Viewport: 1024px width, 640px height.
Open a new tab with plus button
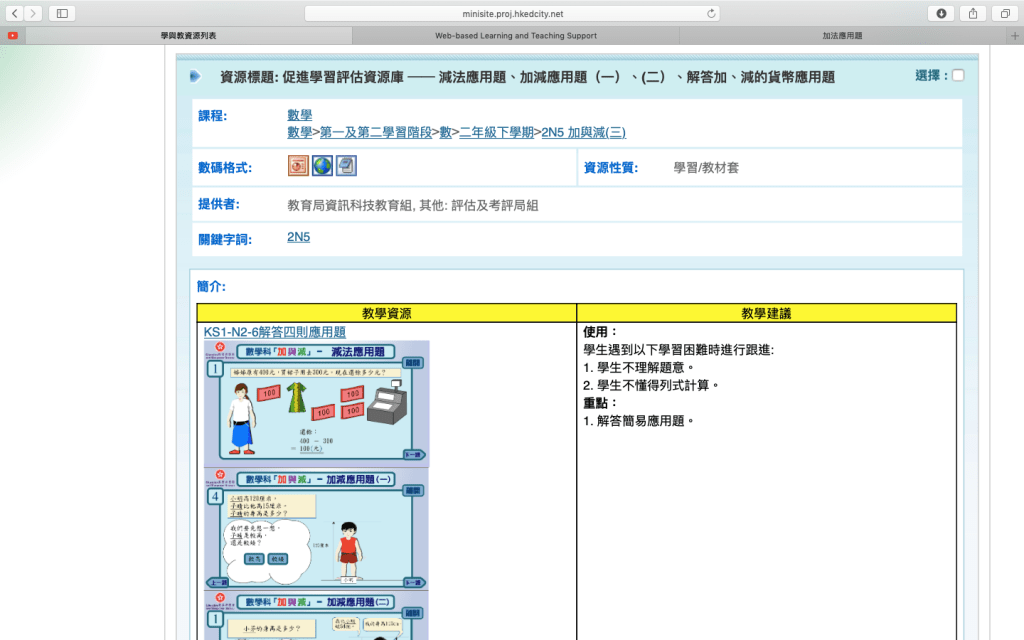[1015, 35]
